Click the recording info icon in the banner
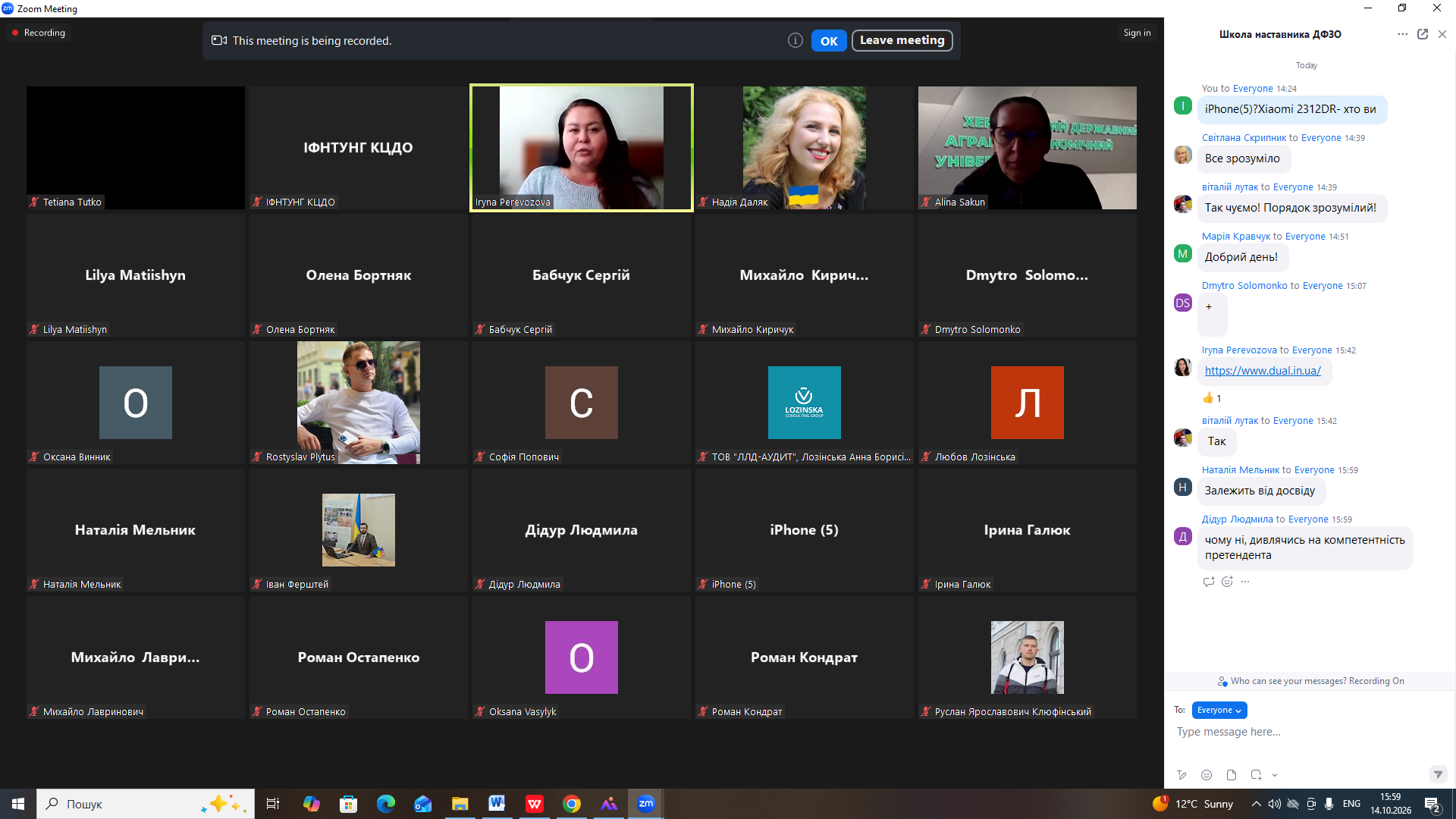The image size is (1456, 819). (x=795, y=40)
